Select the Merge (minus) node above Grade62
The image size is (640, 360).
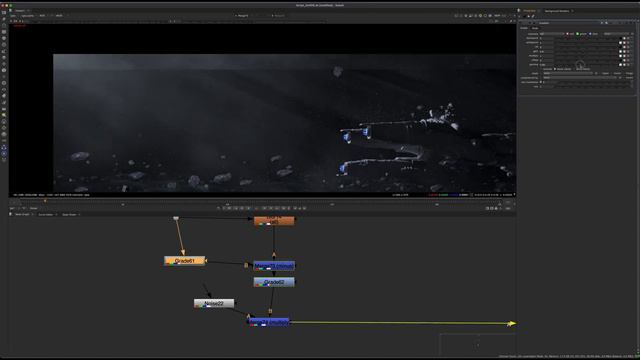point(274,266)
